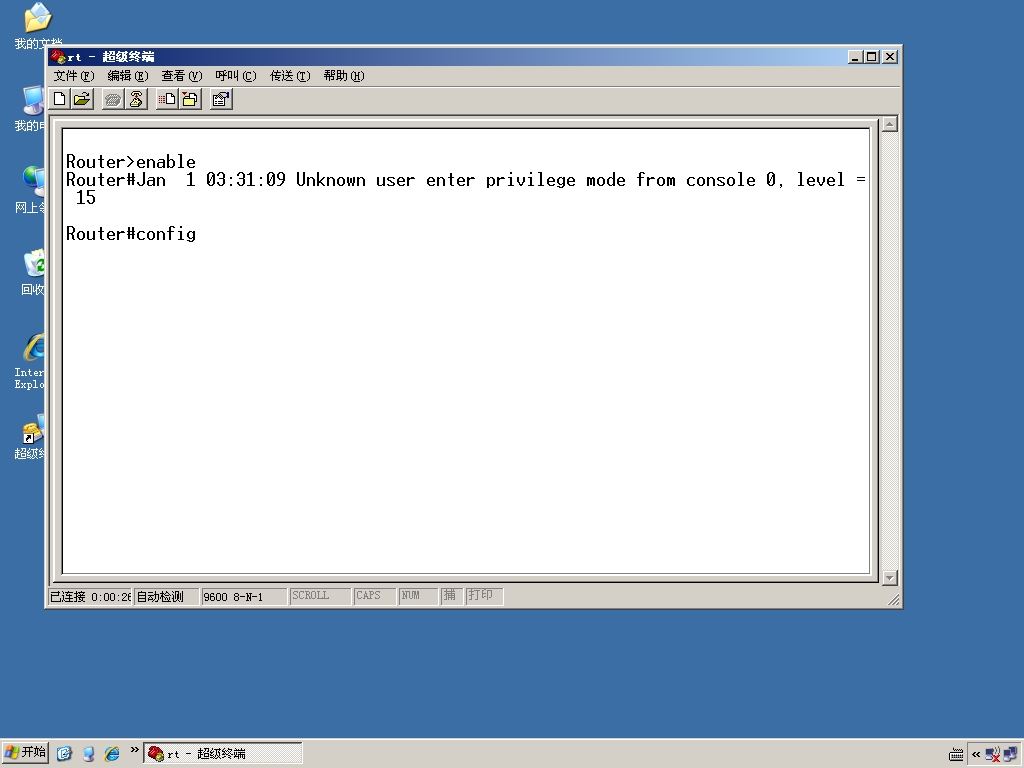Expand hidden quick launch items with the » chevron
Screen dimensions: 1024x768
click(135, 750)
